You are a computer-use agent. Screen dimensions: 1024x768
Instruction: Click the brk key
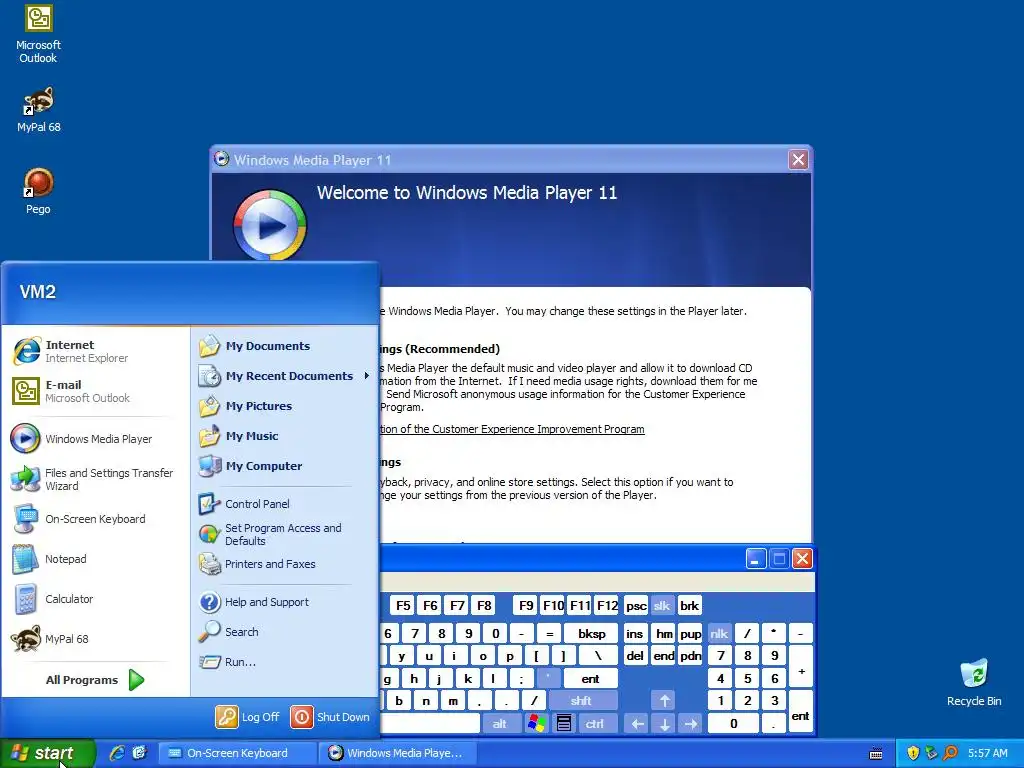point(689,606)
